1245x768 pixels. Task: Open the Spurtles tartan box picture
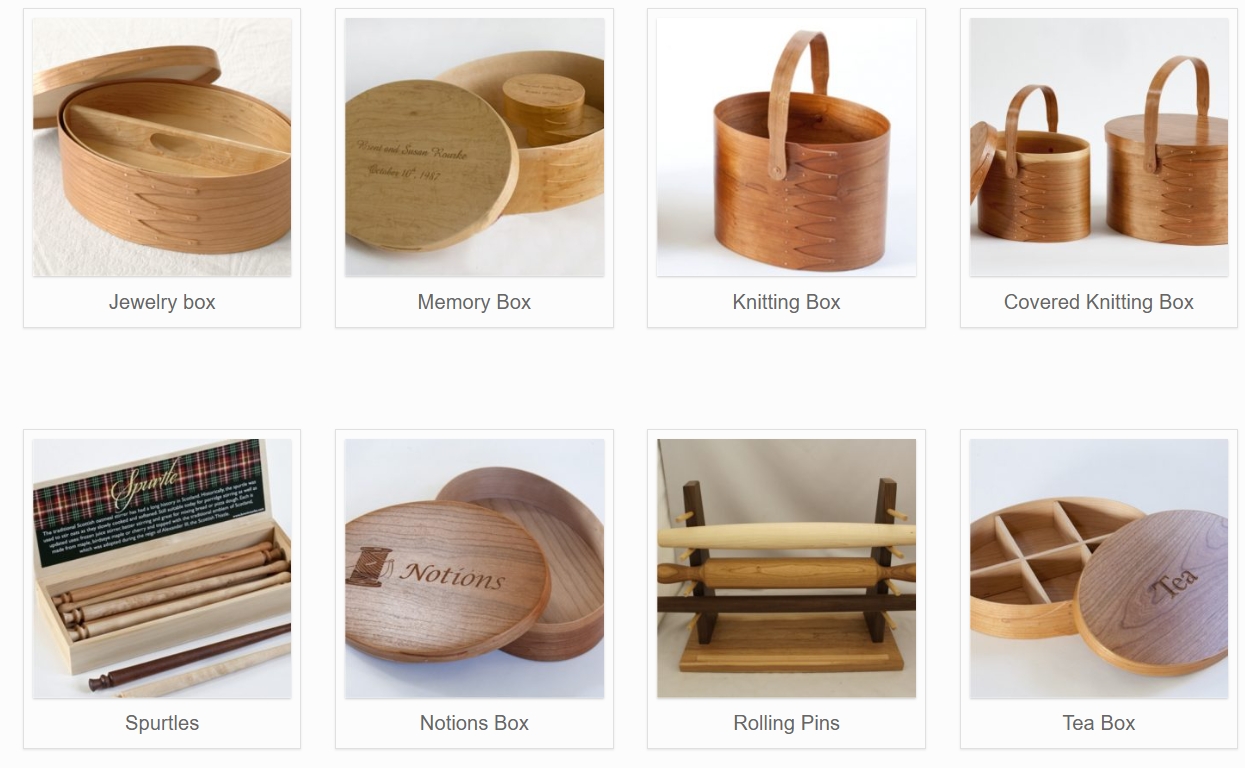(x=162, y=568)
